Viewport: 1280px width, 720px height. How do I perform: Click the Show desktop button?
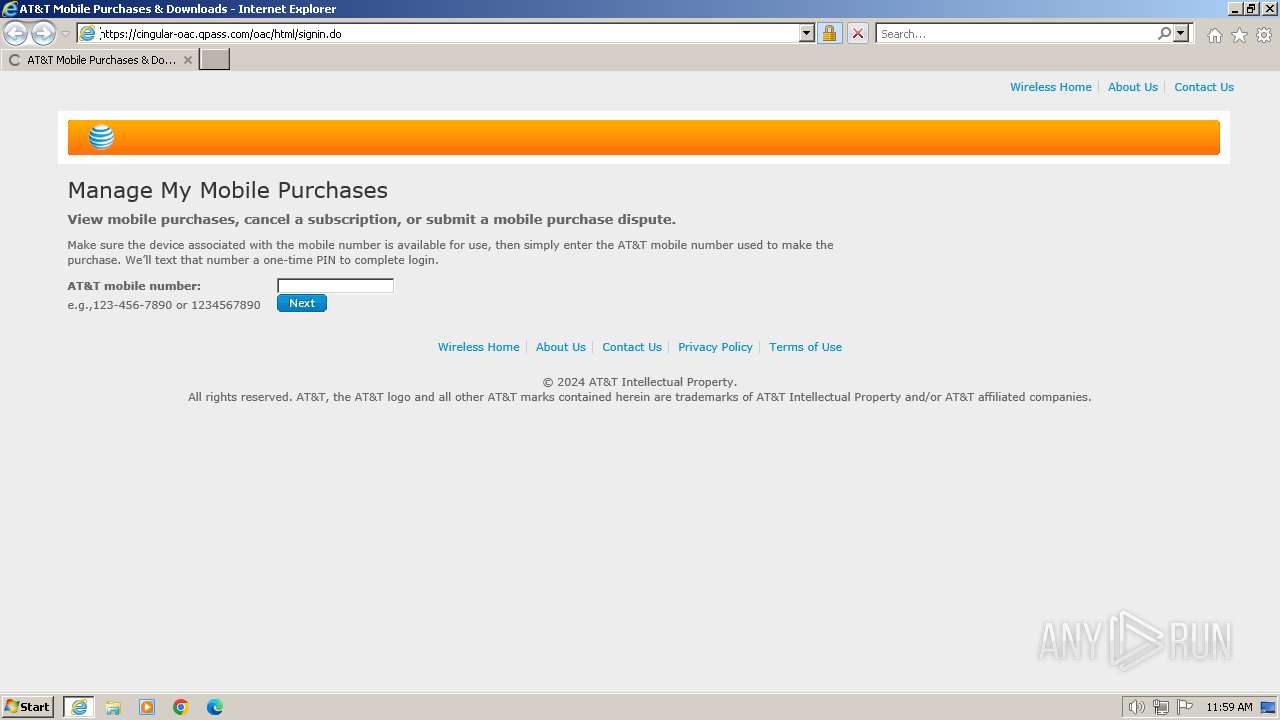(1268, 707)
